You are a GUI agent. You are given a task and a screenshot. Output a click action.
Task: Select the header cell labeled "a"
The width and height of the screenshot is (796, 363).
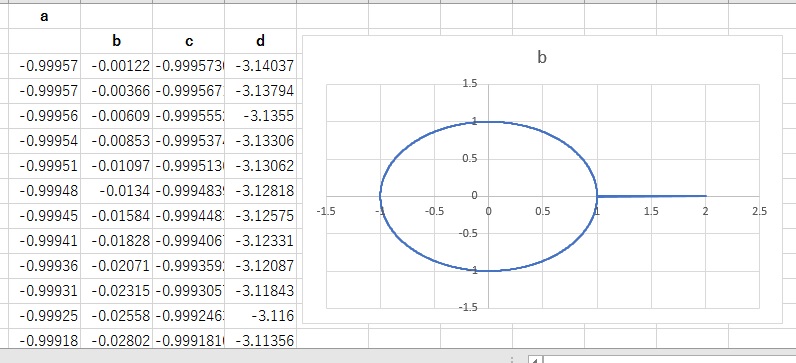[44, 17]
